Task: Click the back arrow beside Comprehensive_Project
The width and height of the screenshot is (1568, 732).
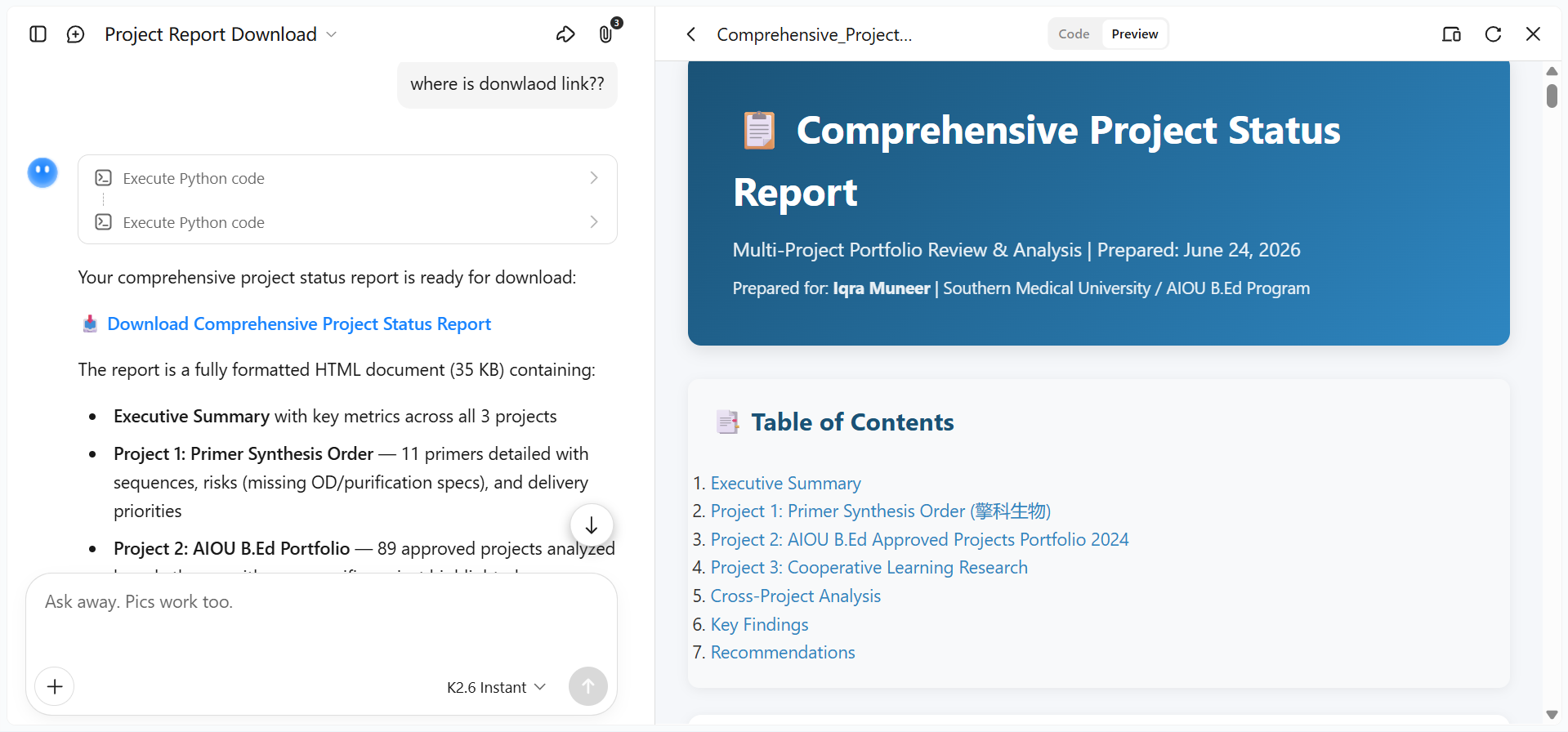Action: pyautogui.click(x=691, y=34)
